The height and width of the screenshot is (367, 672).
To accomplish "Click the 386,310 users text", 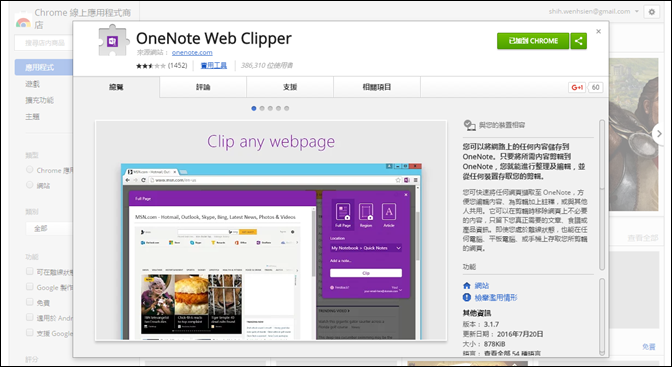I will [267, 66].
